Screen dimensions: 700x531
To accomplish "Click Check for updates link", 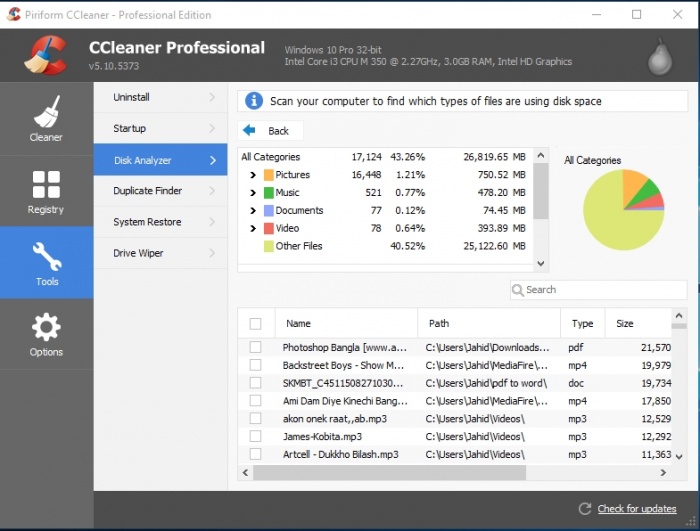I will pos(637,509).
